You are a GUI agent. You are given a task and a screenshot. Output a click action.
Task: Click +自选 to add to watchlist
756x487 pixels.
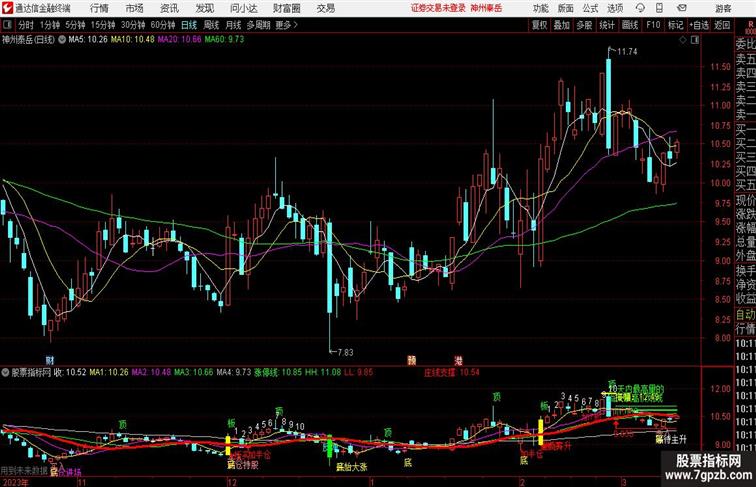(x=699, y=25)
